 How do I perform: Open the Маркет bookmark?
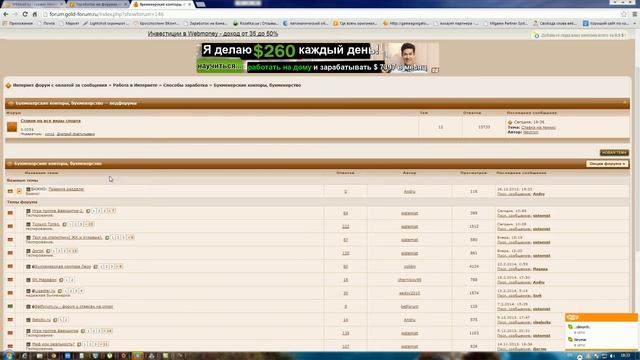[x=69, y=24]
